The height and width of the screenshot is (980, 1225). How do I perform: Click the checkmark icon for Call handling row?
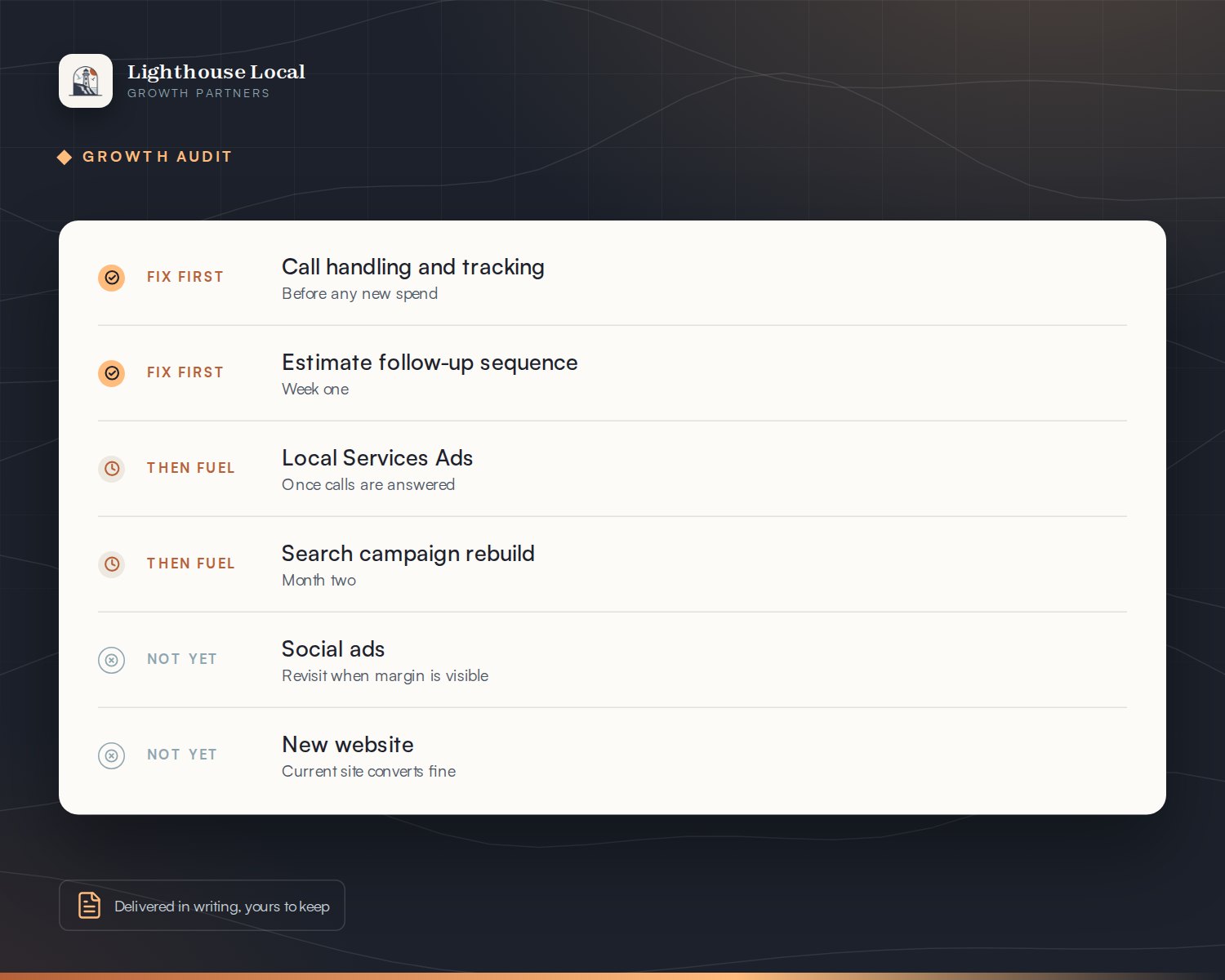click(x=112, y=278)
